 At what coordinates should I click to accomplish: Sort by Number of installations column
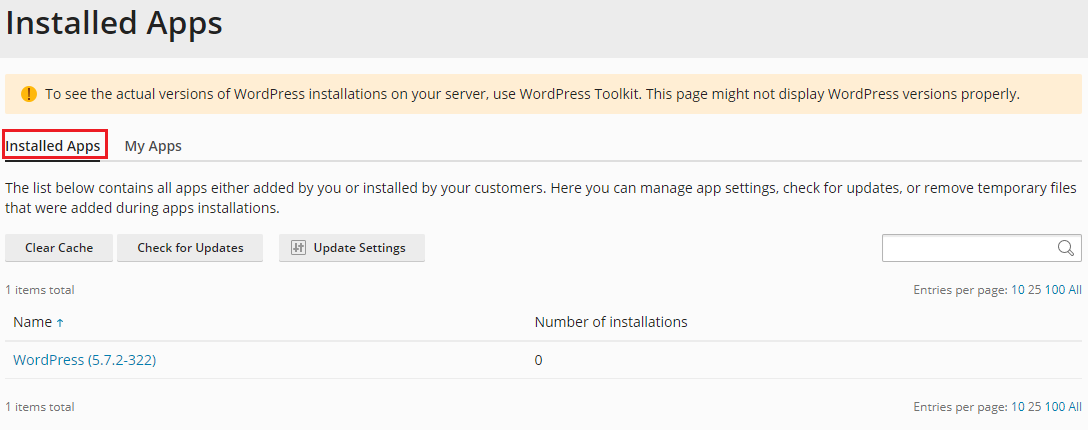[x=611, y=322]
